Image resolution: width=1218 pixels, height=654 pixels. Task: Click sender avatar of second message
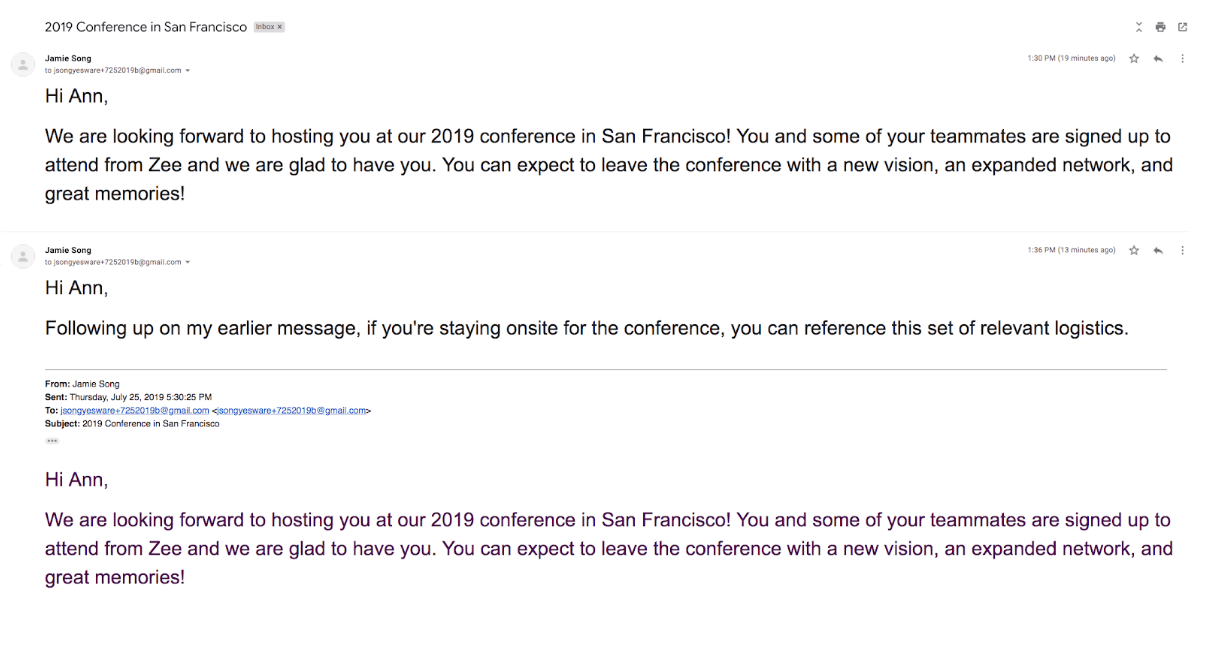[22, 256]
